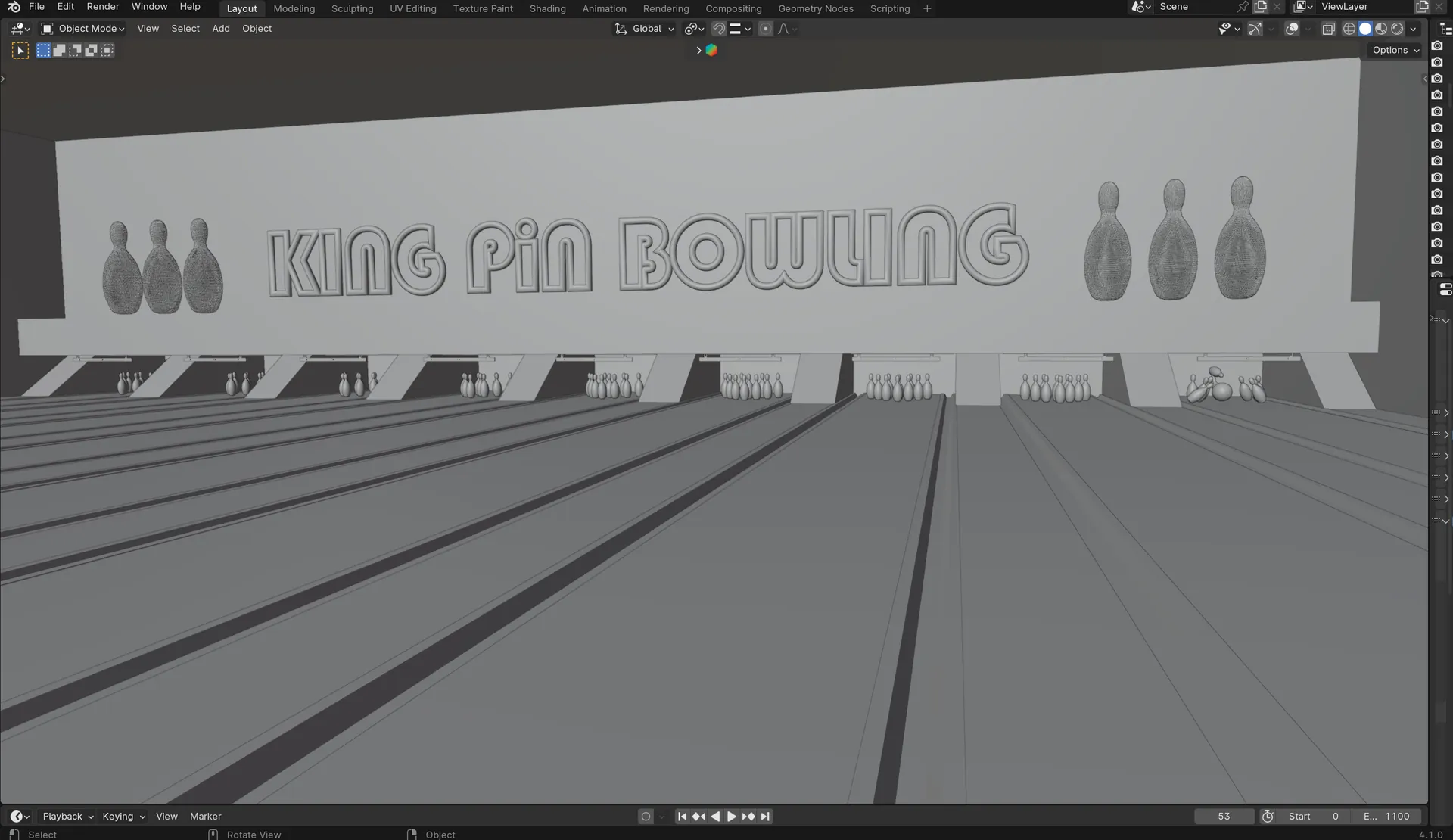The width and height of the screenshot is (1453, 840).
Task: Choose the Extend Selection mode icon
Action: pos(60,51)
